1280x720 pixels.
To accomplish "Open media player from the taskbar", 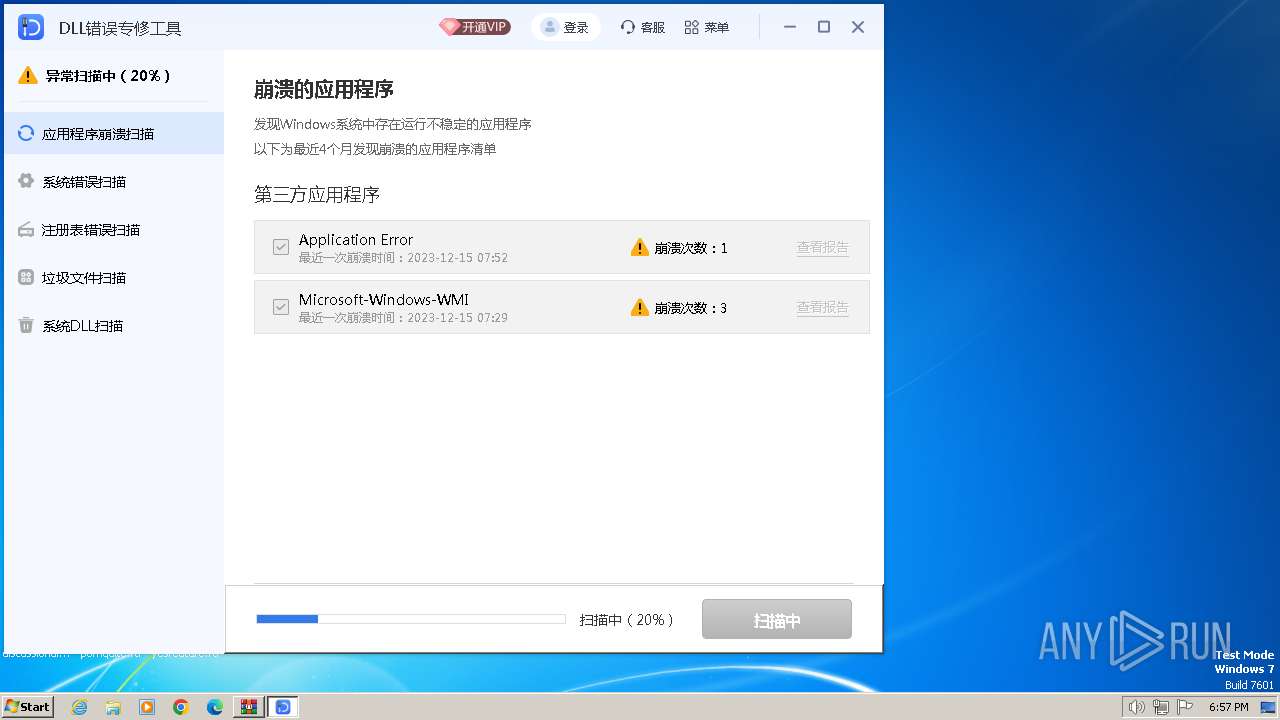I will point(147,707).
